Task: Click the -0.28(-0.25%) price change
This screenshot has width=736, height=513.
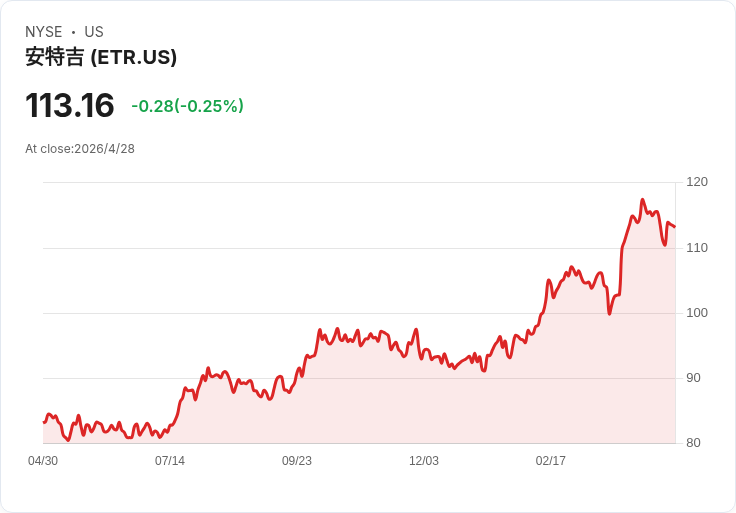Action: point(187,106)
